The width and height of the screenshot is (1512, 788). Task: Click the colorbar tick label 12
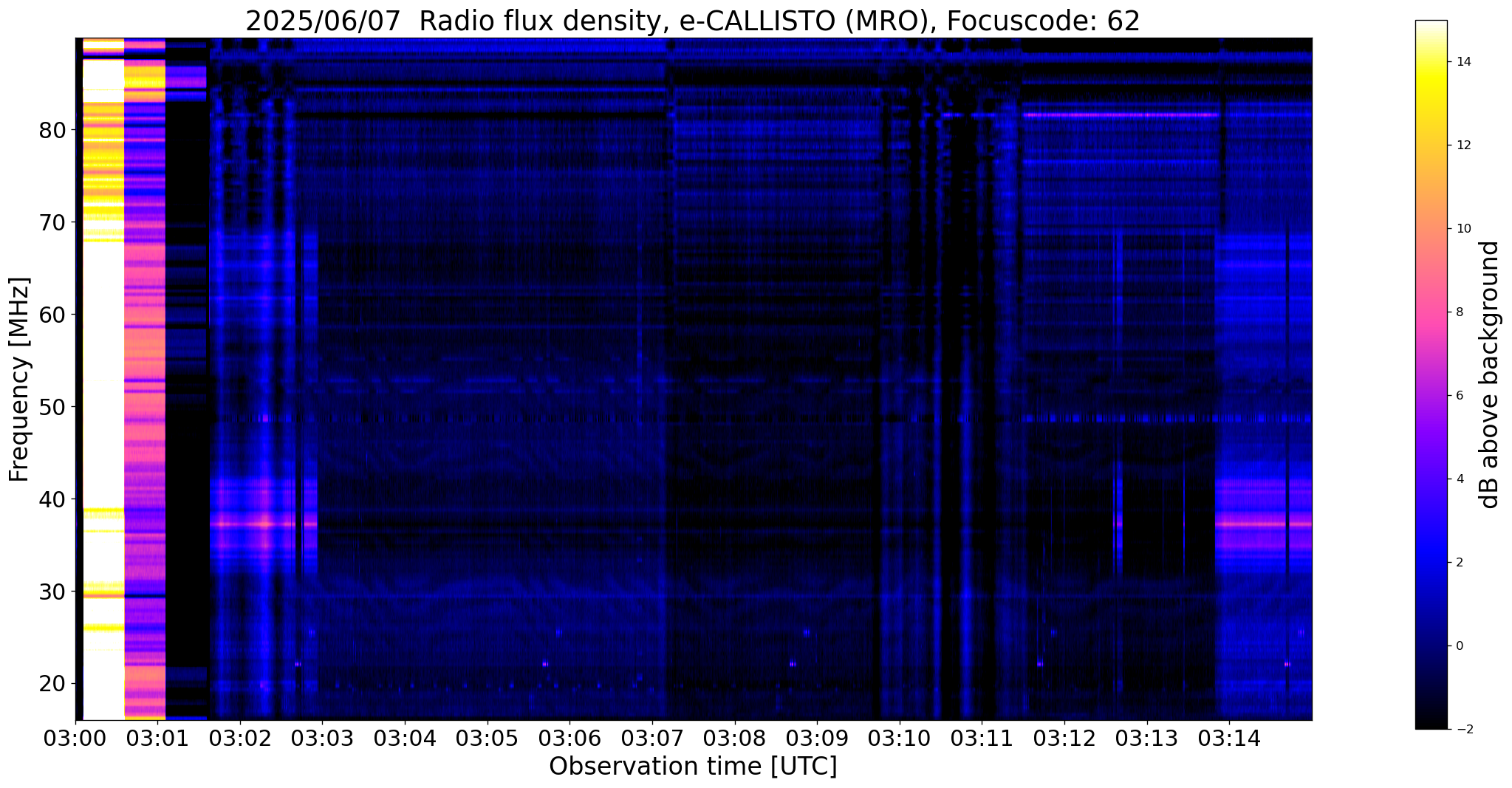coord(1463,145)
